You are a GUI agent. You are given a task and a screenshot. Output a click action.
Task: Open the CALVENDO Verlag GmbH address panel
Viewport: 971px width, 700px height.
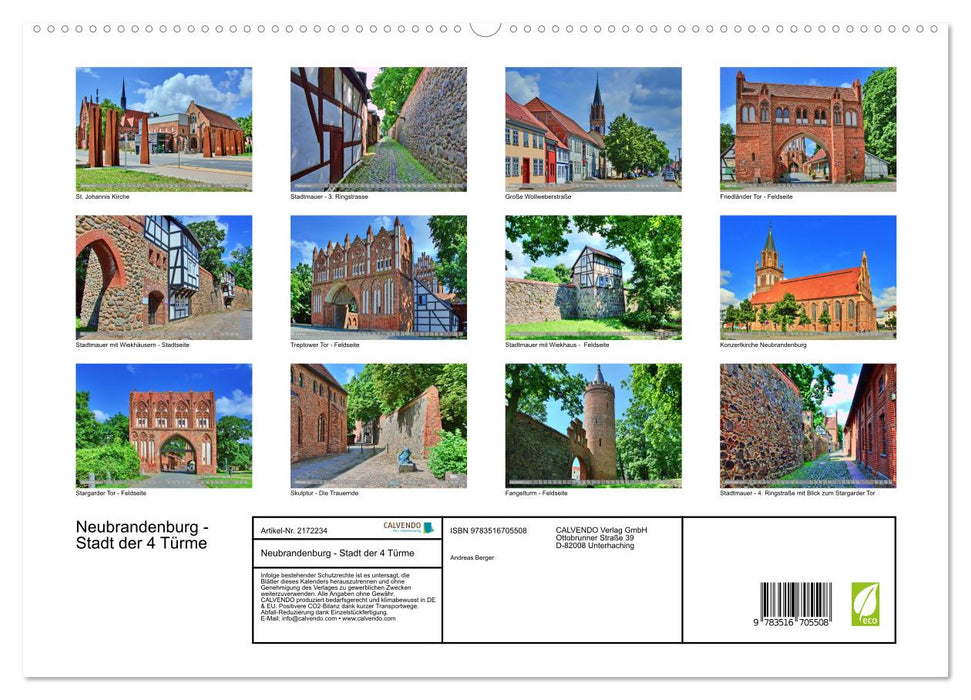(x=600, y=537)
